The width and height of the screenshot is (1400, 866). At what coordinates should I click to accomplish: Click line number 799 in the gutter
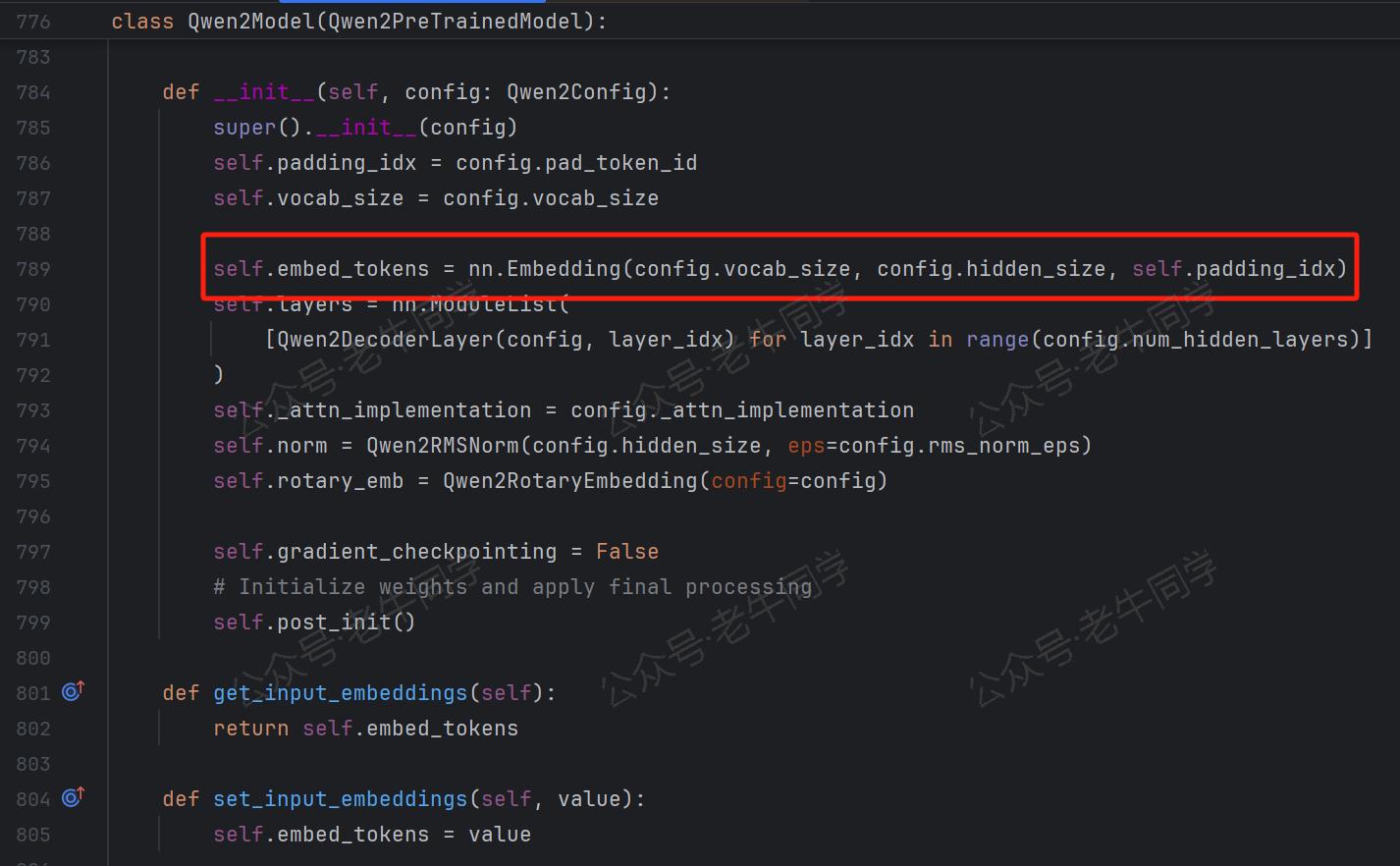(33, 622)
